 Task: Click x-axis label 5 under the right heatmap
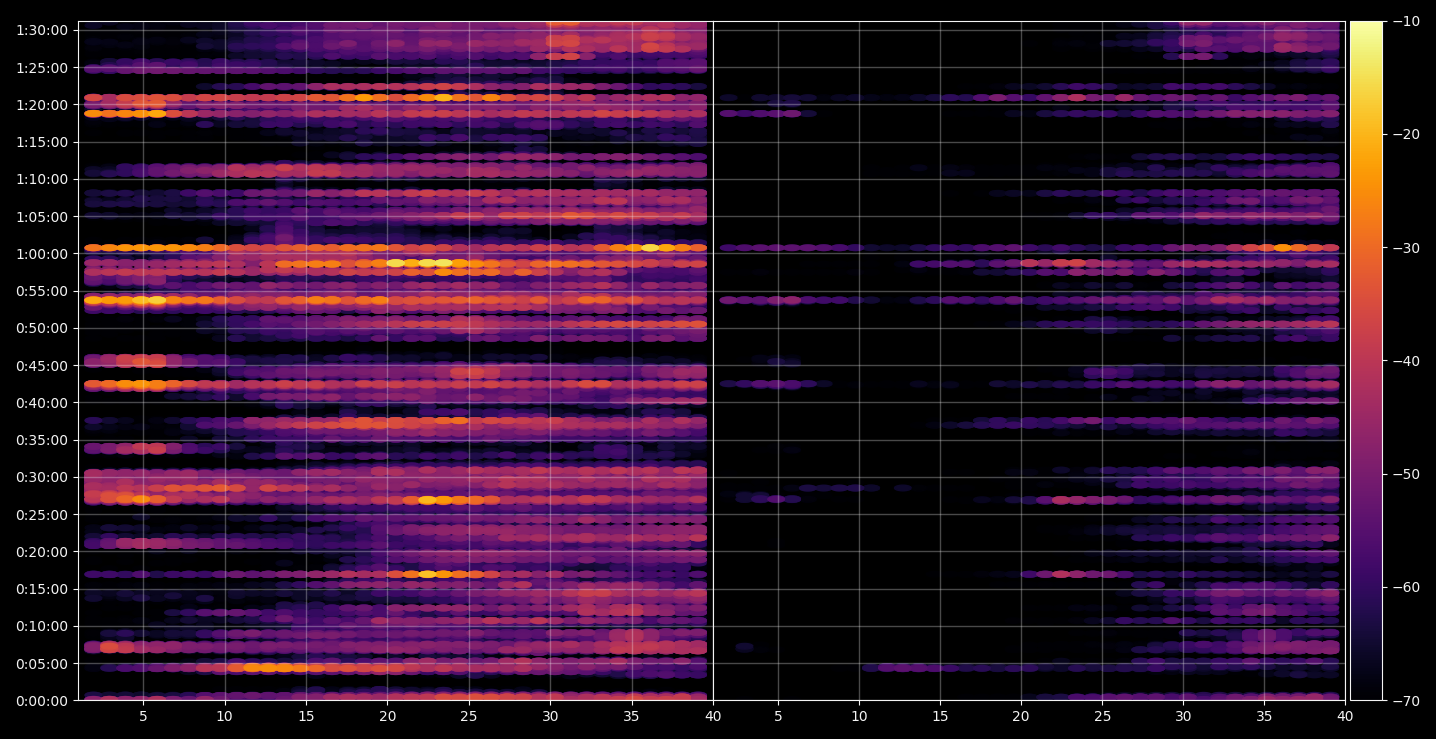point(777,717)
